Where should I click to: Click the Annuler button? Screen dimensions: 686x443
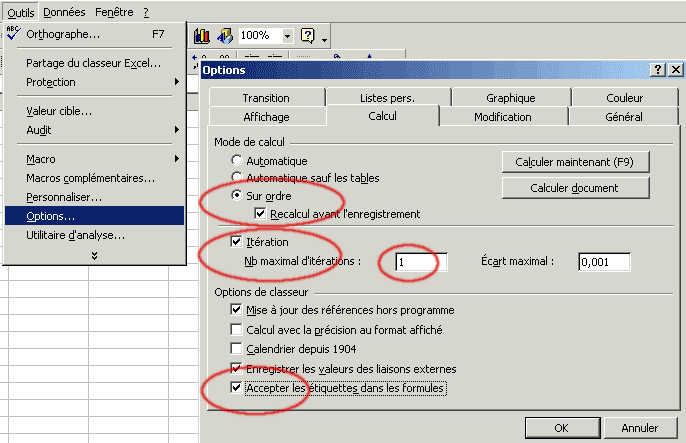click(x=640, y=427)
